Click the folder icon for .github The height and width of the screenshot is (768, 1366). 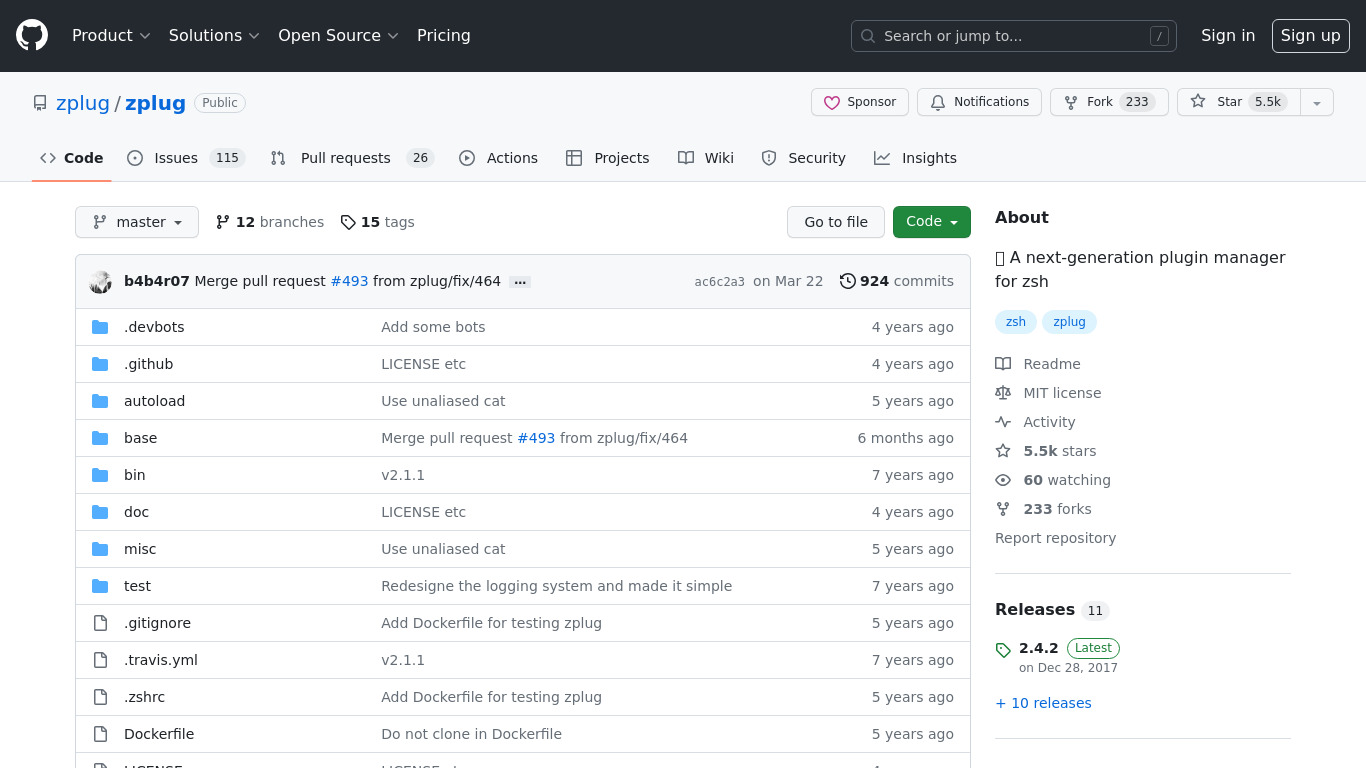tap(100, 364)
